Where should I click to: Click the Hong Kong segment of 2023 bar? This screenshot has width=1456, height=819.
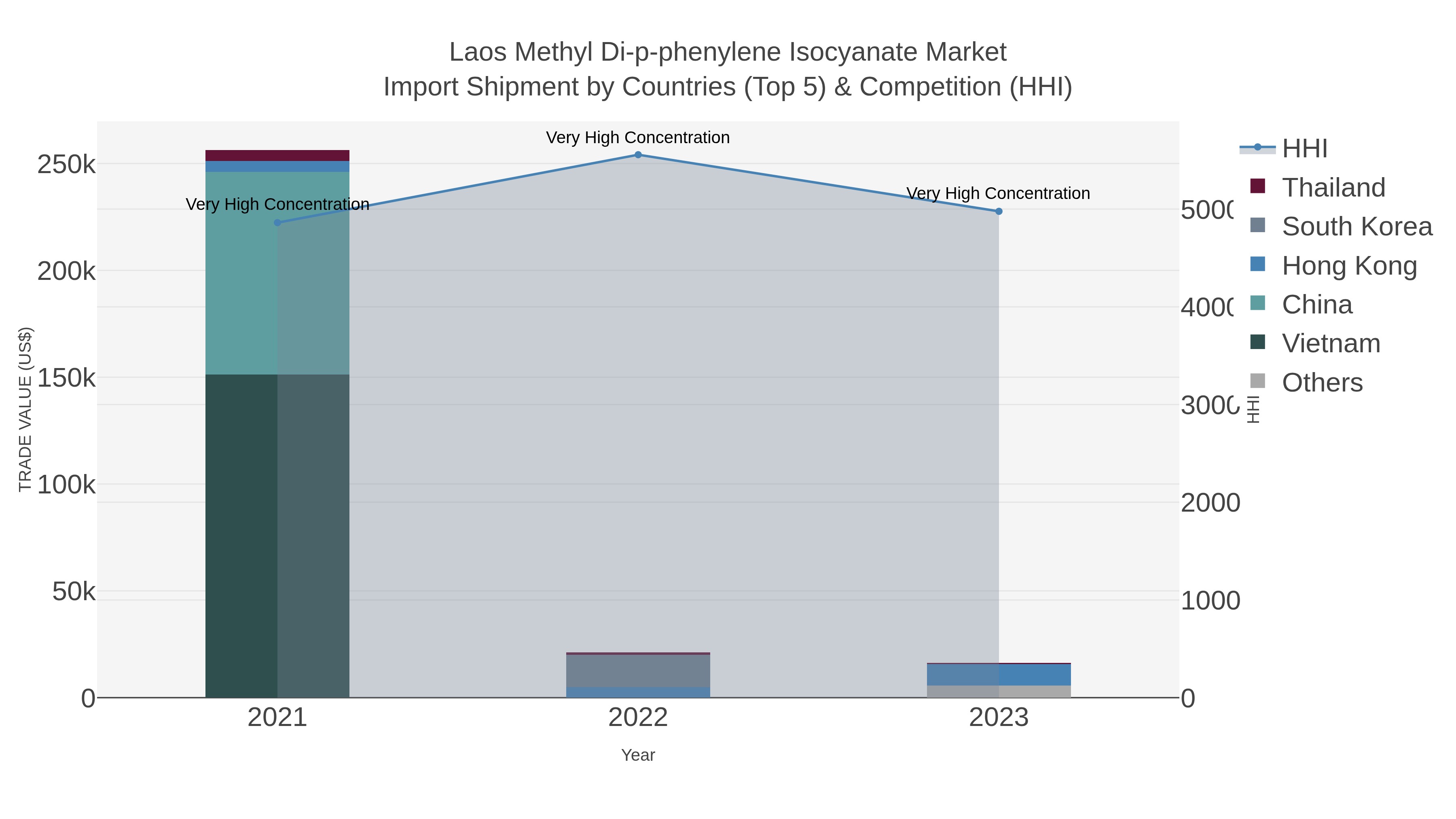pos(999,675)
